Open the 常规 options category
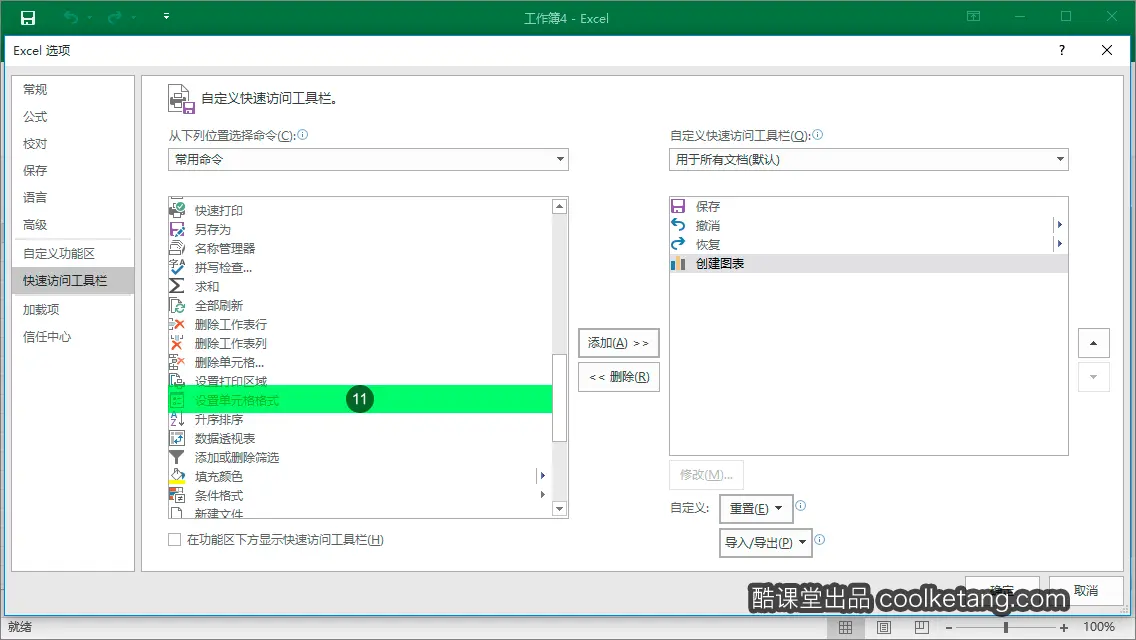Viewport: 1136px width, 640px height. (x=72, y=89)
